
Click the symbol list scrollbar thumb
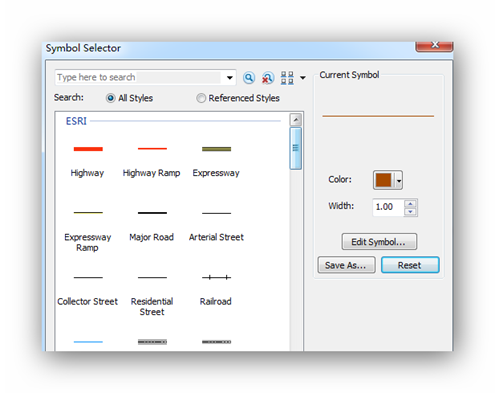coord(296,148)
